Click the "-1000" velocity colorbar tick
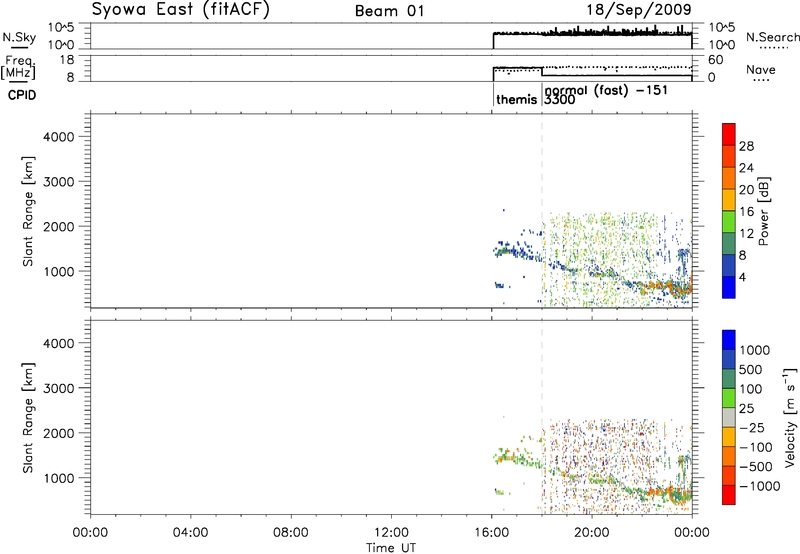 point(759,486)
